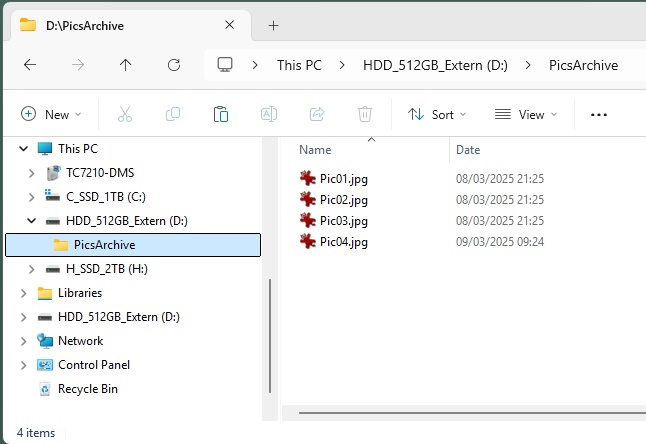Viewport: 646px width, 444px height.
Task: Click the Share icon in toolbar
Action: [317, 114]
